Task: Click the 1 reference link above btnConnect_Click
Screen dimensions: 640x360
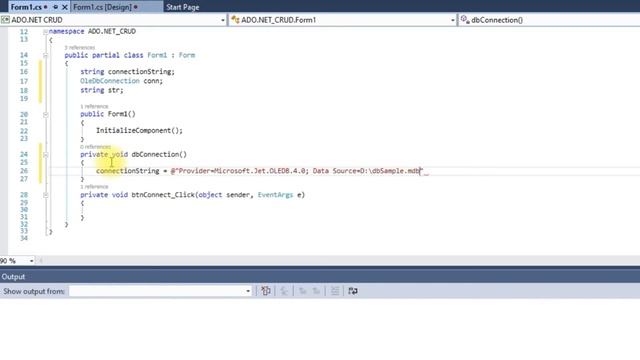Action: pyautogui.click(x=94, y=187)
